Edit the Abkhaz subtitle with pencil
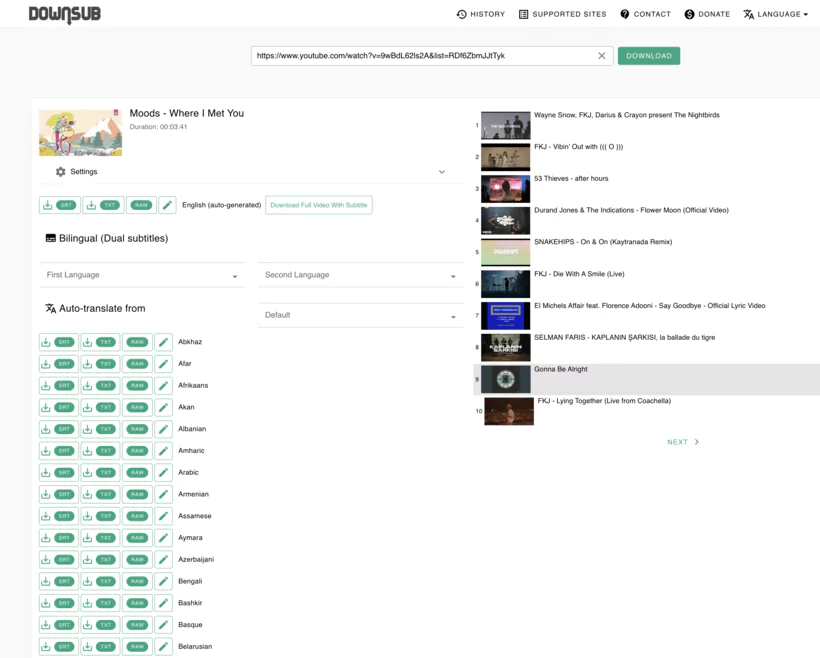This screenshot has height=658, width=820. coord(164,342)
